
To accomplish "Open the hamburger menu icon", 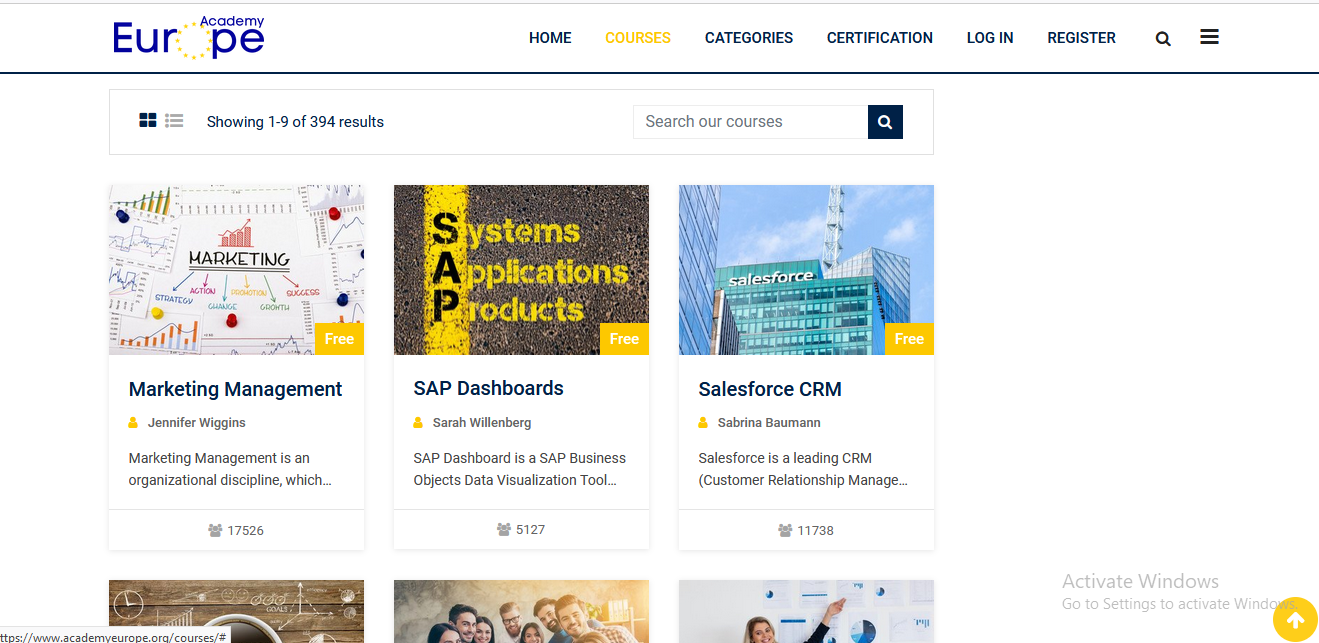I will 1209,37.
